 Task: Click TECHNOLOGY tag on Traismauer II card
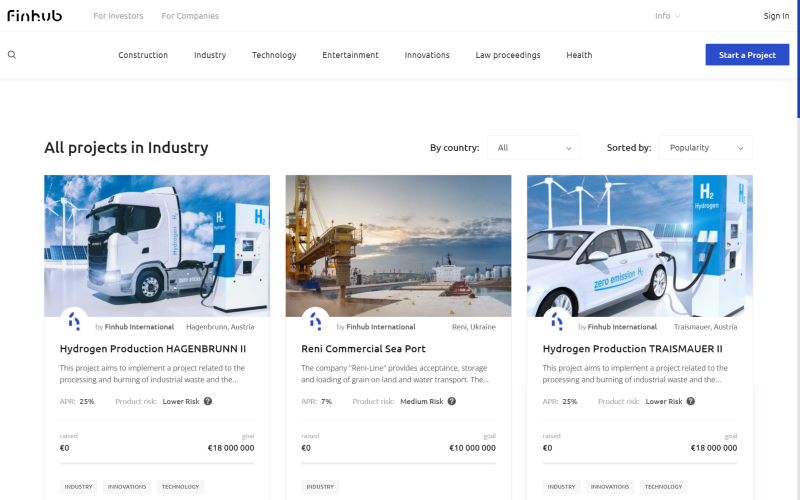[663, 487]
